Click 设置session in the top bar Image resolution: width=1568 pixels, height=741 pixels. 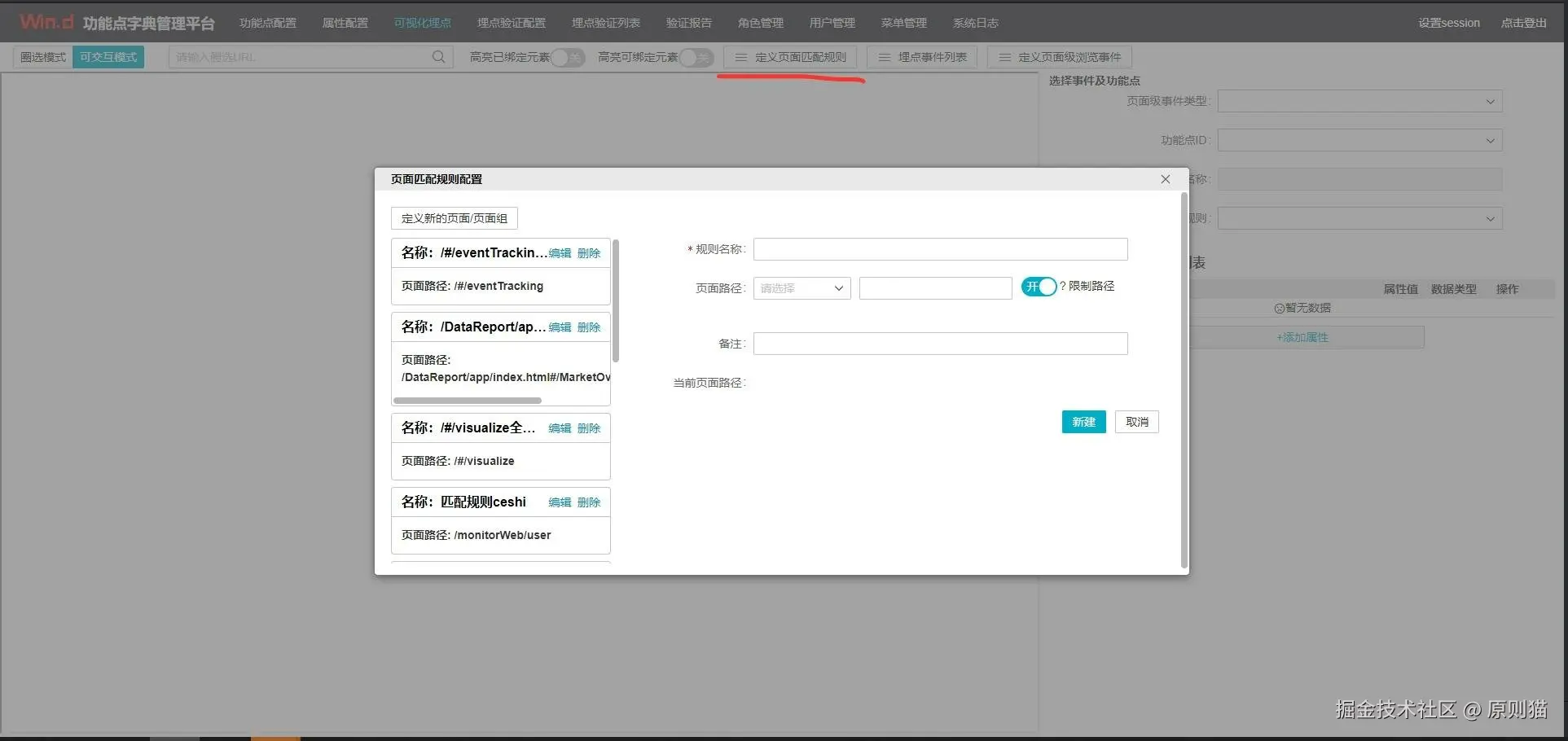click(1449, 23)
